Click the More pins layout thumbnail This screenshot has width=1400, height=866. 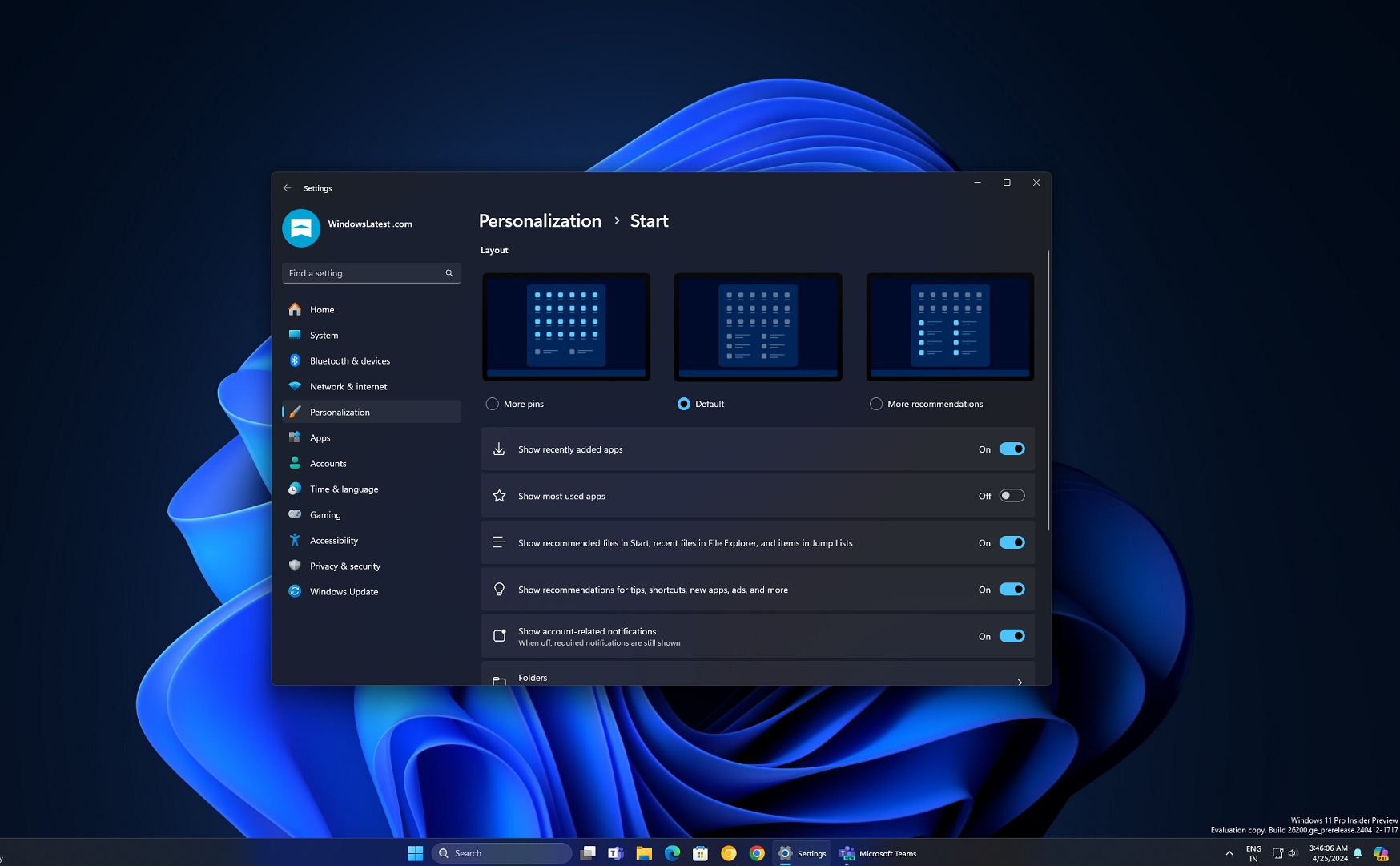[566, 327]
